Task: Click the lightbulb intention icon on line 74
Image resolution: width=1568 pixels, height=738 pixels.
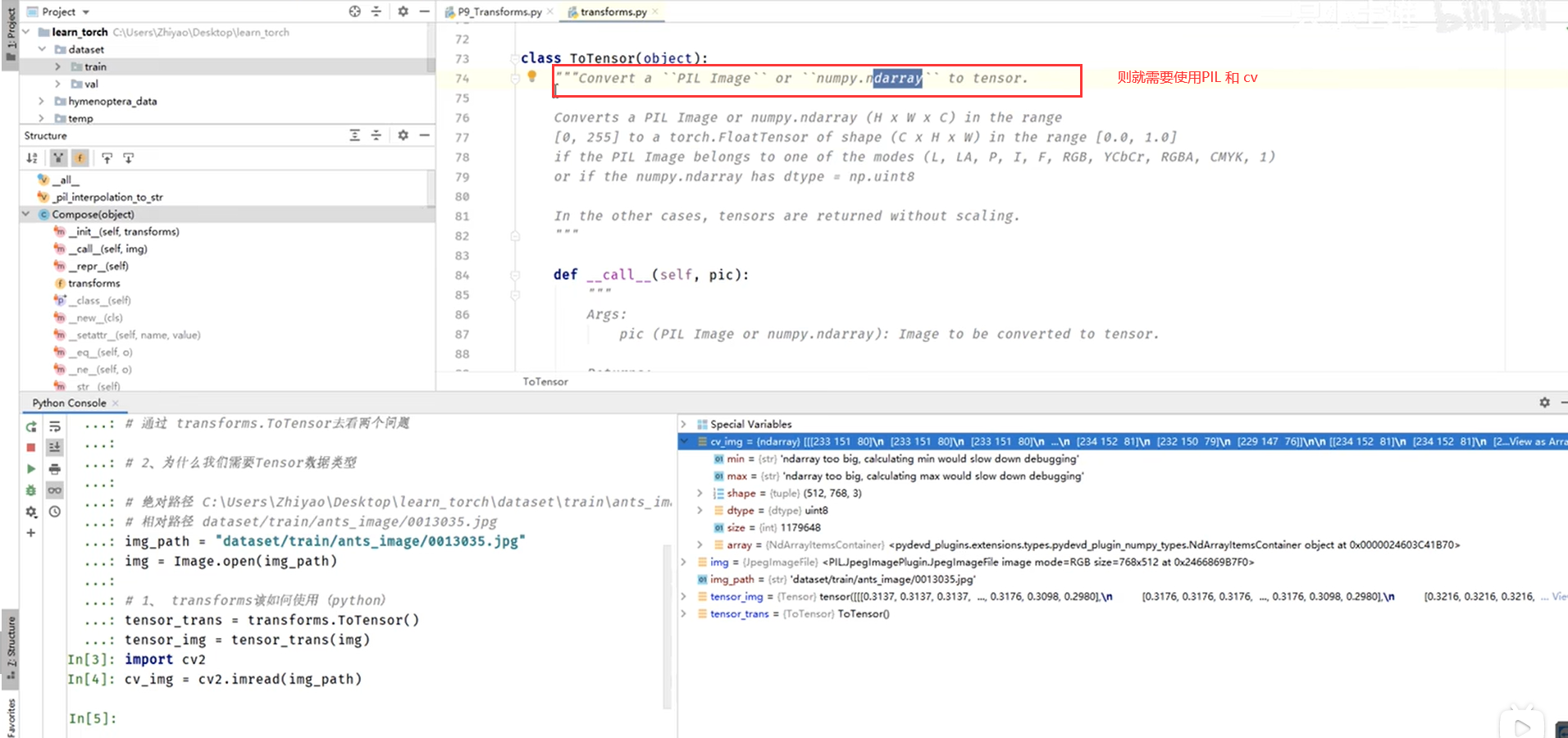Action: [531, 76]
